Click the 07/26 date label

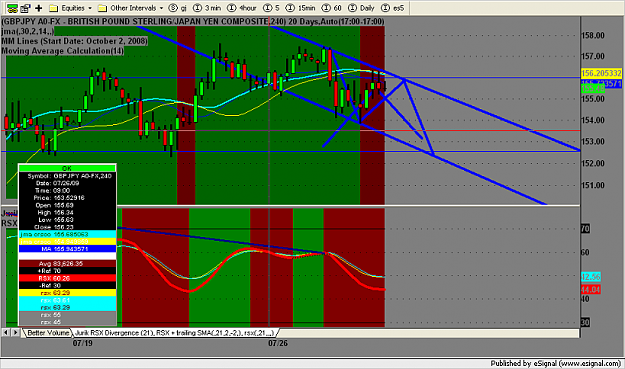pos(278,343)
